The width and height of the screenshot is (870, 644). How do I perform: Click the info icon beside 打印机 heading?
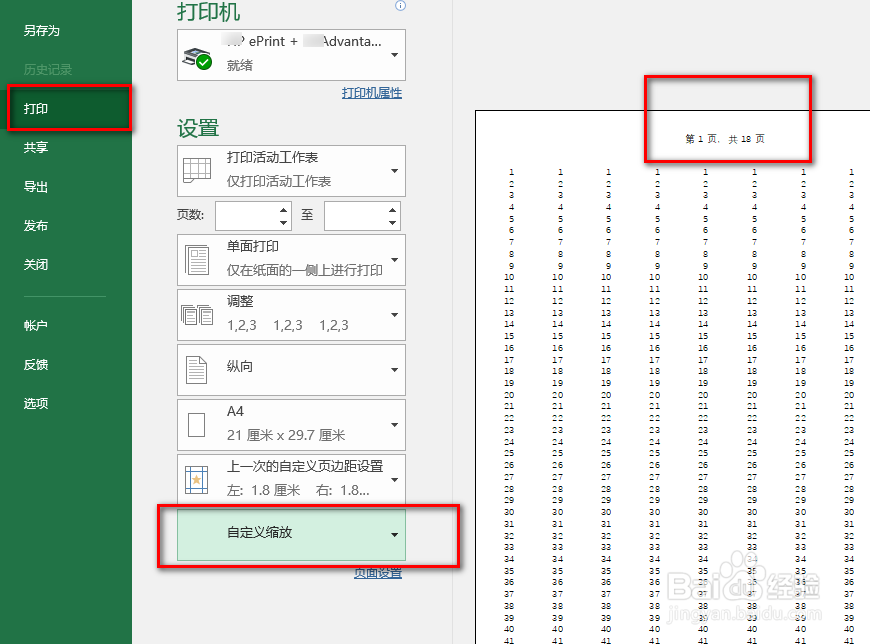(400, 7)
